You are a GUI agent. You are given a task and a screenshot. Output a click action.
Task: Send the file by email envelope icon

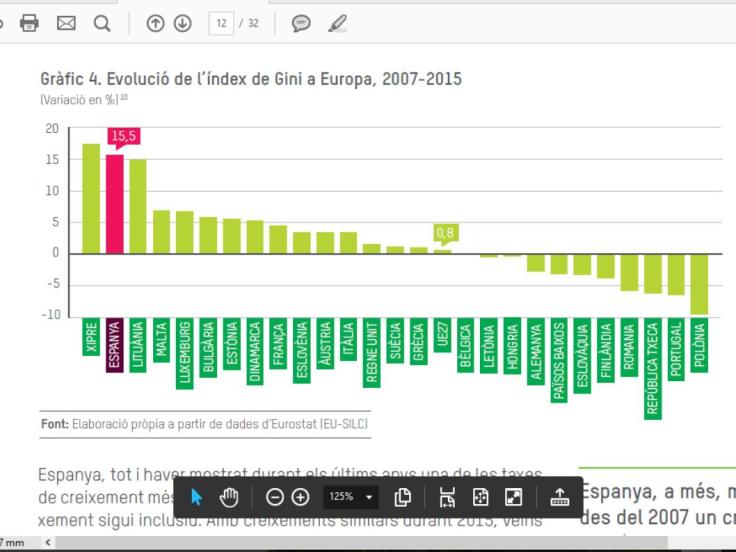66,22
